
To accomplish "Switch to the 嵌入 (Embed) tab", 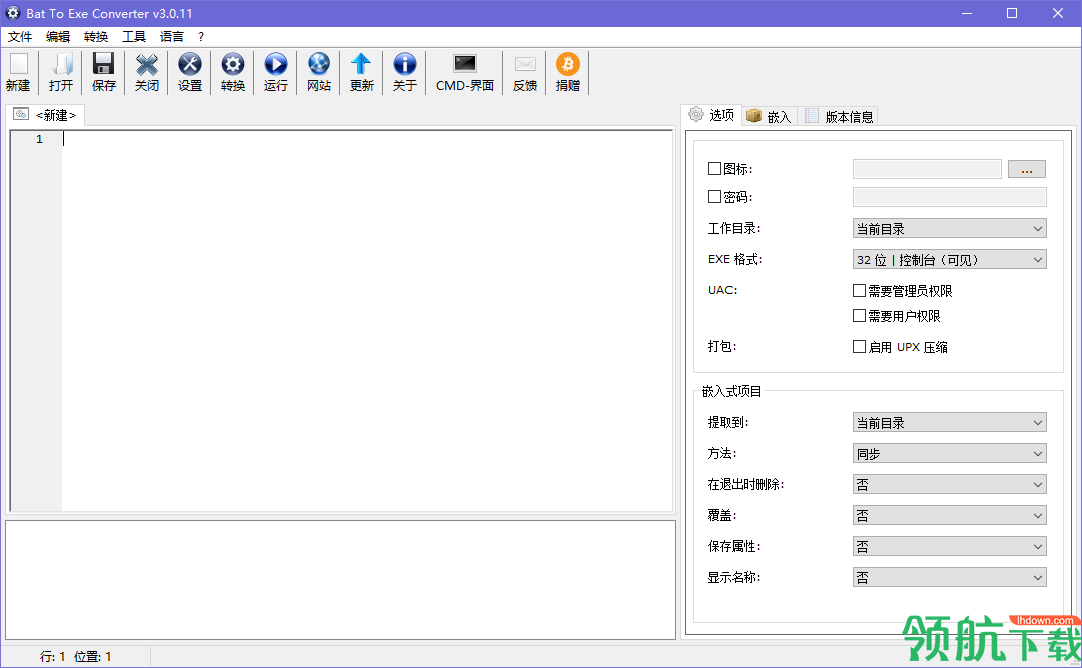I will (770, 117).
